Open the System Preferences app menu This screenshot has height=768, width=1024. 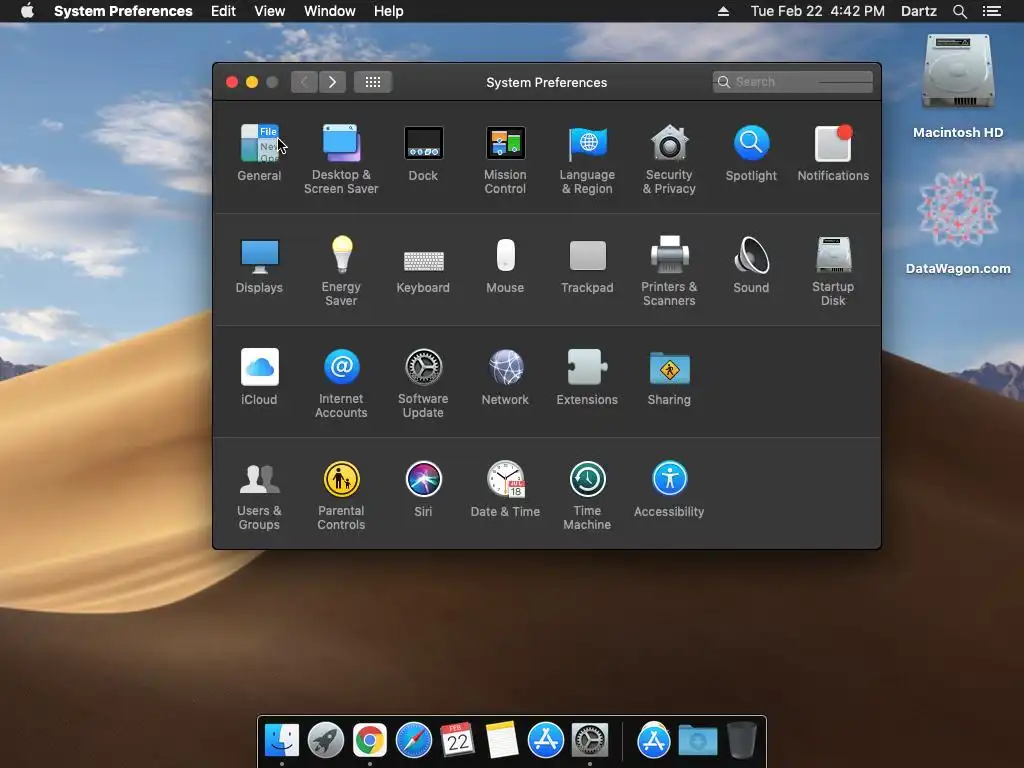coord(123,11)
